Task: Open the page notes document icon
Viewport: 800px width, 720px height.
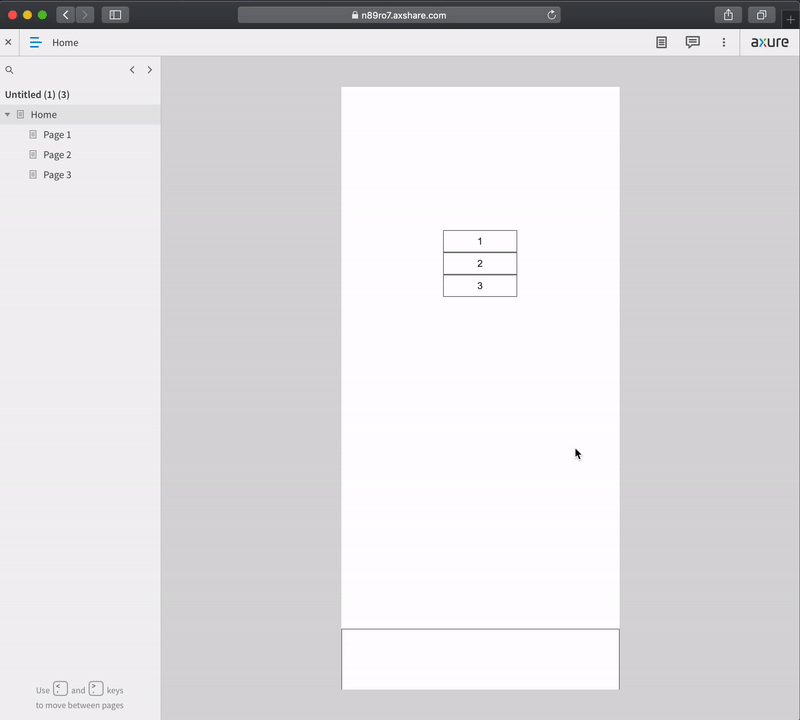Action: point(661,42)
